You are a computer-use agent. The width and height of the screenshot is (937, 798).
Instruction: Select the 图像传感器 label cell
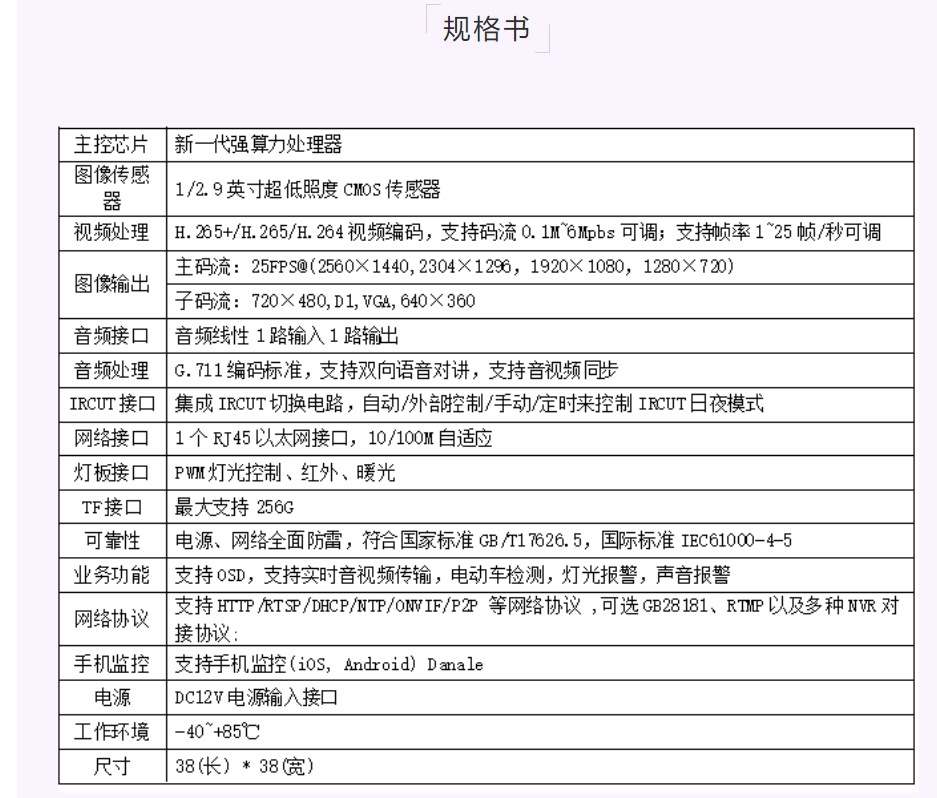[112, 189]
